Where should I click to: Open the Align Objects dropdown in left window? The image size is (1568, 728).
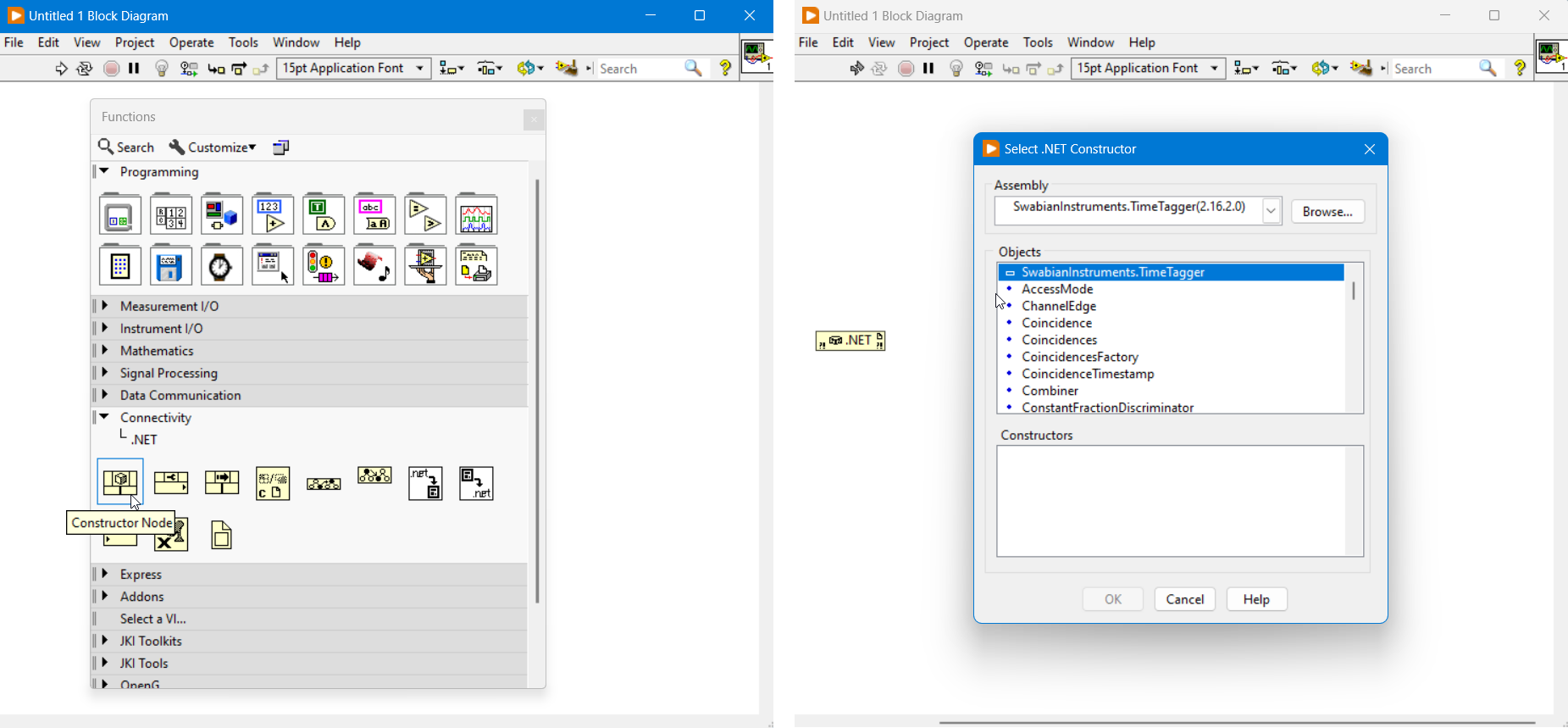452,69
